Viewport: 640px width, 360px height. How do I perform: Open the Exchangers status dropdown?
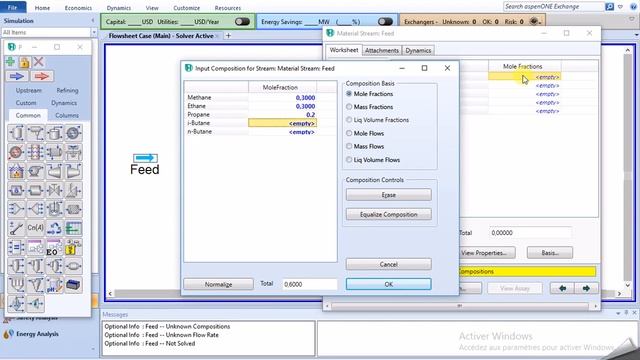click(535, 21)
